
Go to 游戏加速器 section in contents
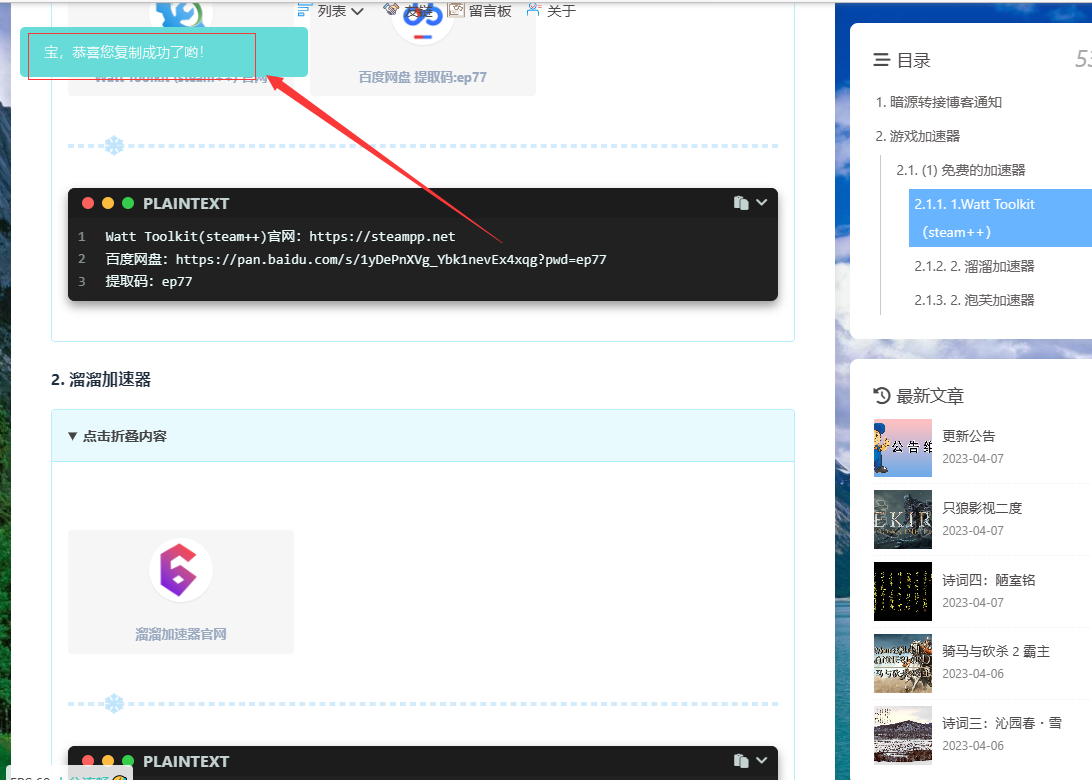click(x=918, y=136)
